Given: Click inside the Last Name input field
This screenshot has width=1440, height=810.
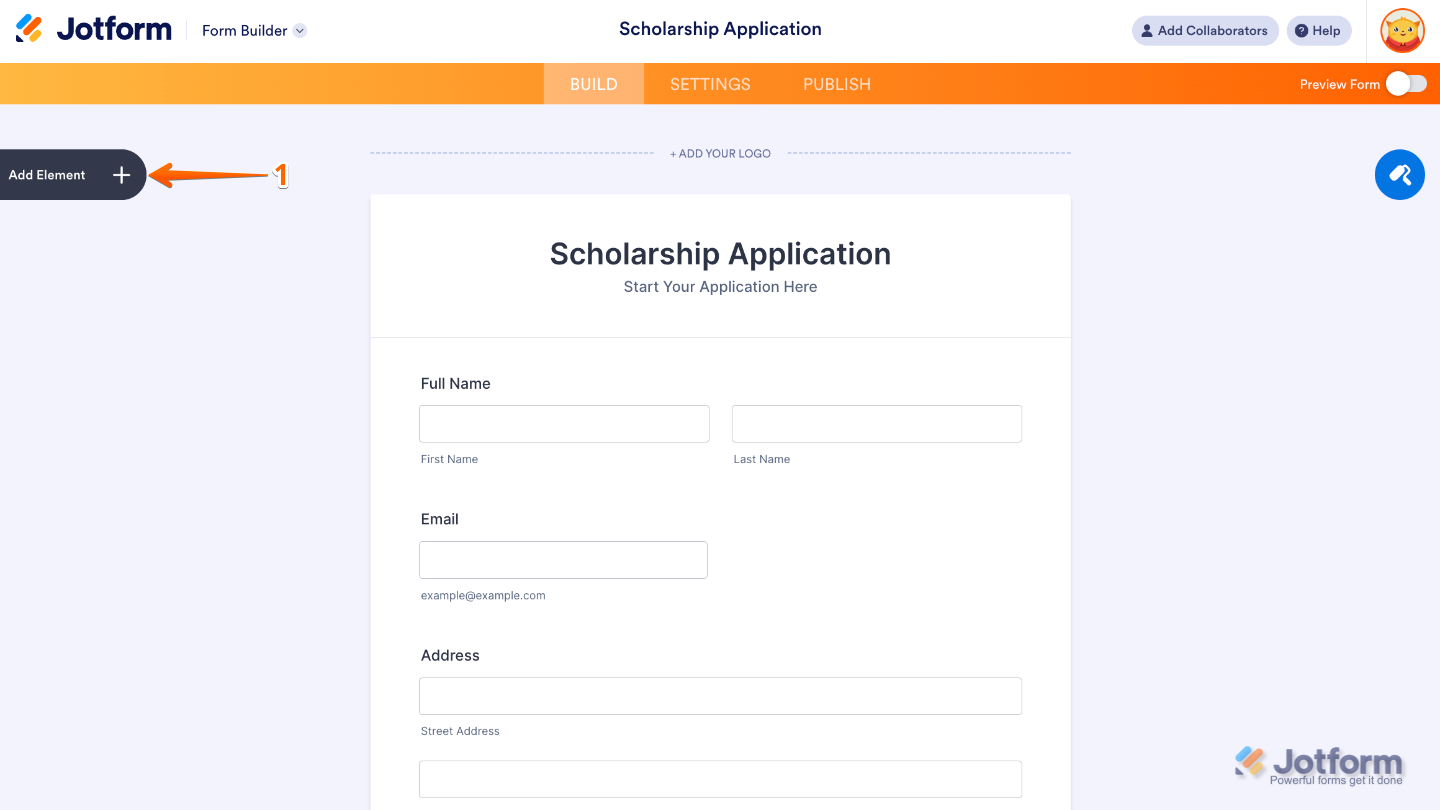Looking at the screenshot, I should coord(876,423).
